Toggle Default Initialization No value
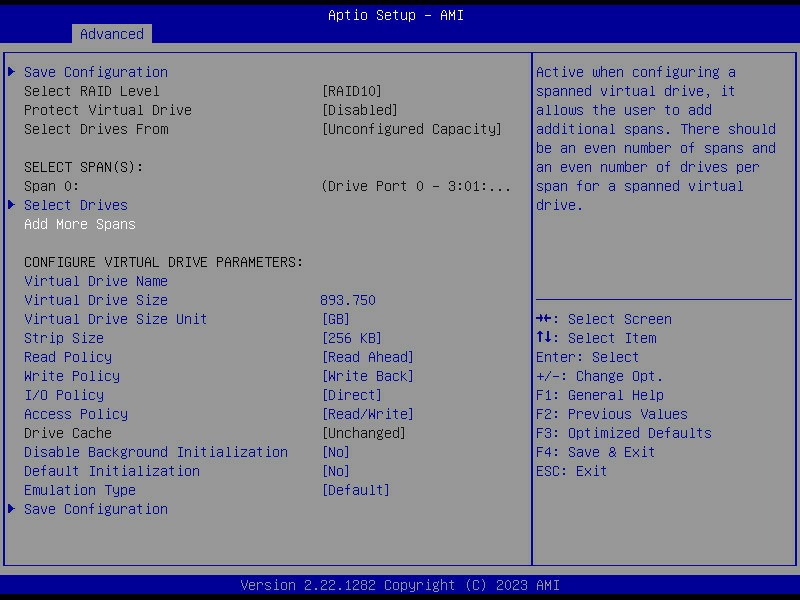800x600 pixels. point(336,471)
